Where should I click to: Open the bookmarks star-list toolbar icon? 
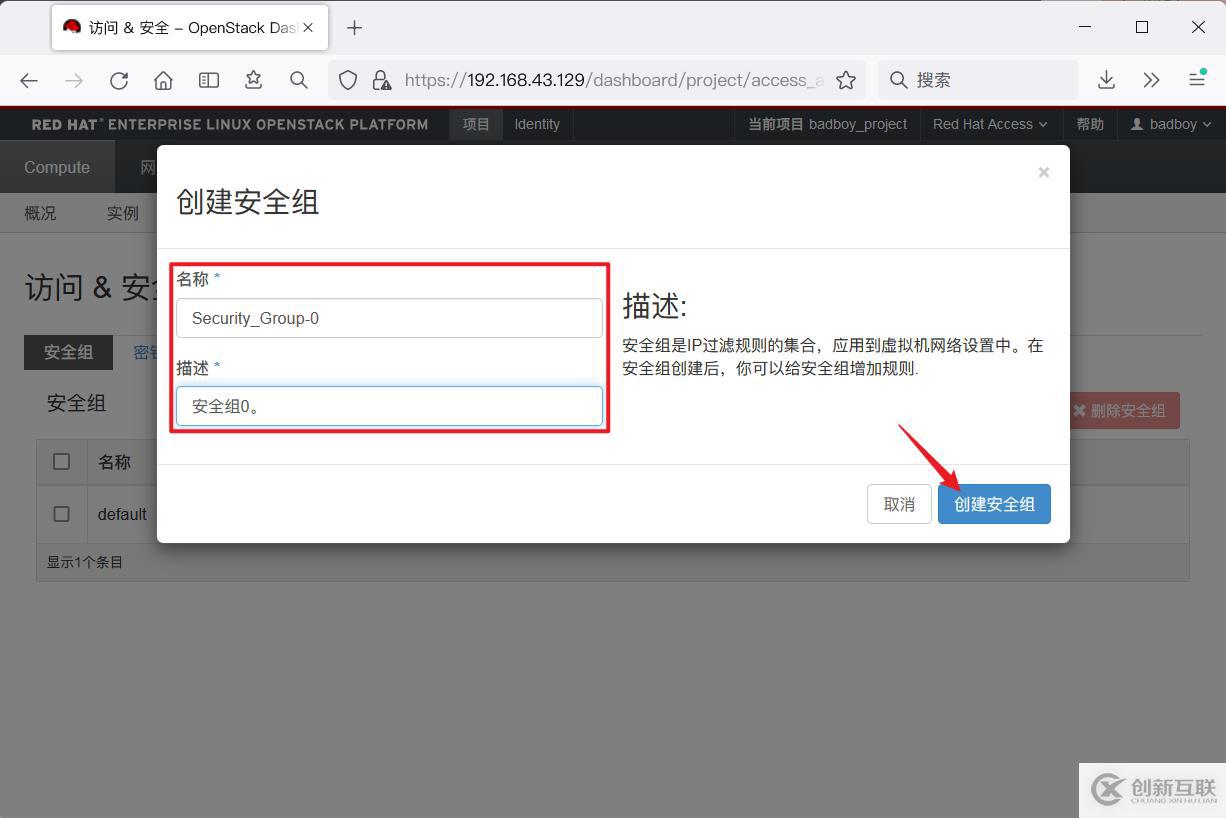[x=254, y=80]
